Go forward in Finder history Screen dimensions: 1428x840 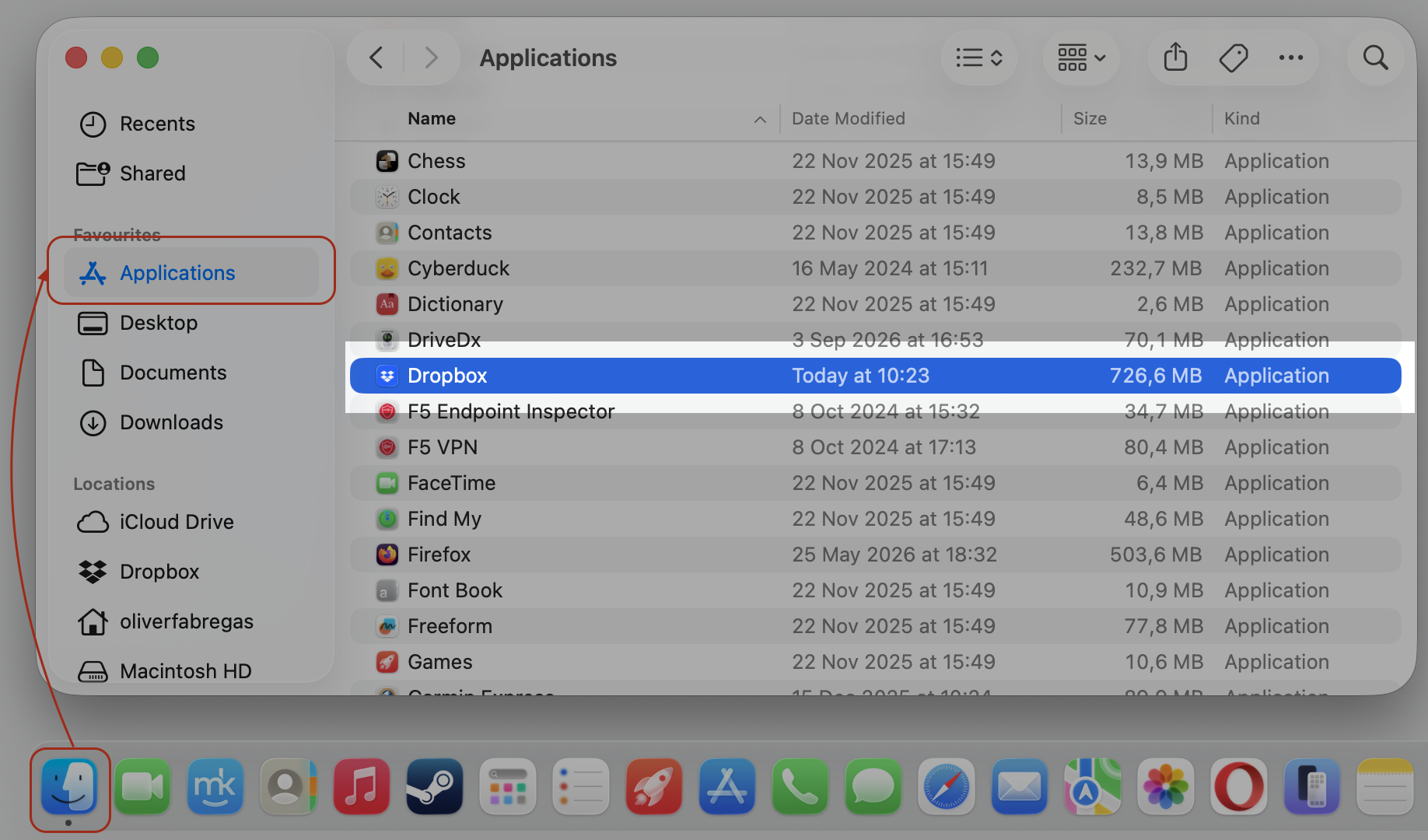431,58
